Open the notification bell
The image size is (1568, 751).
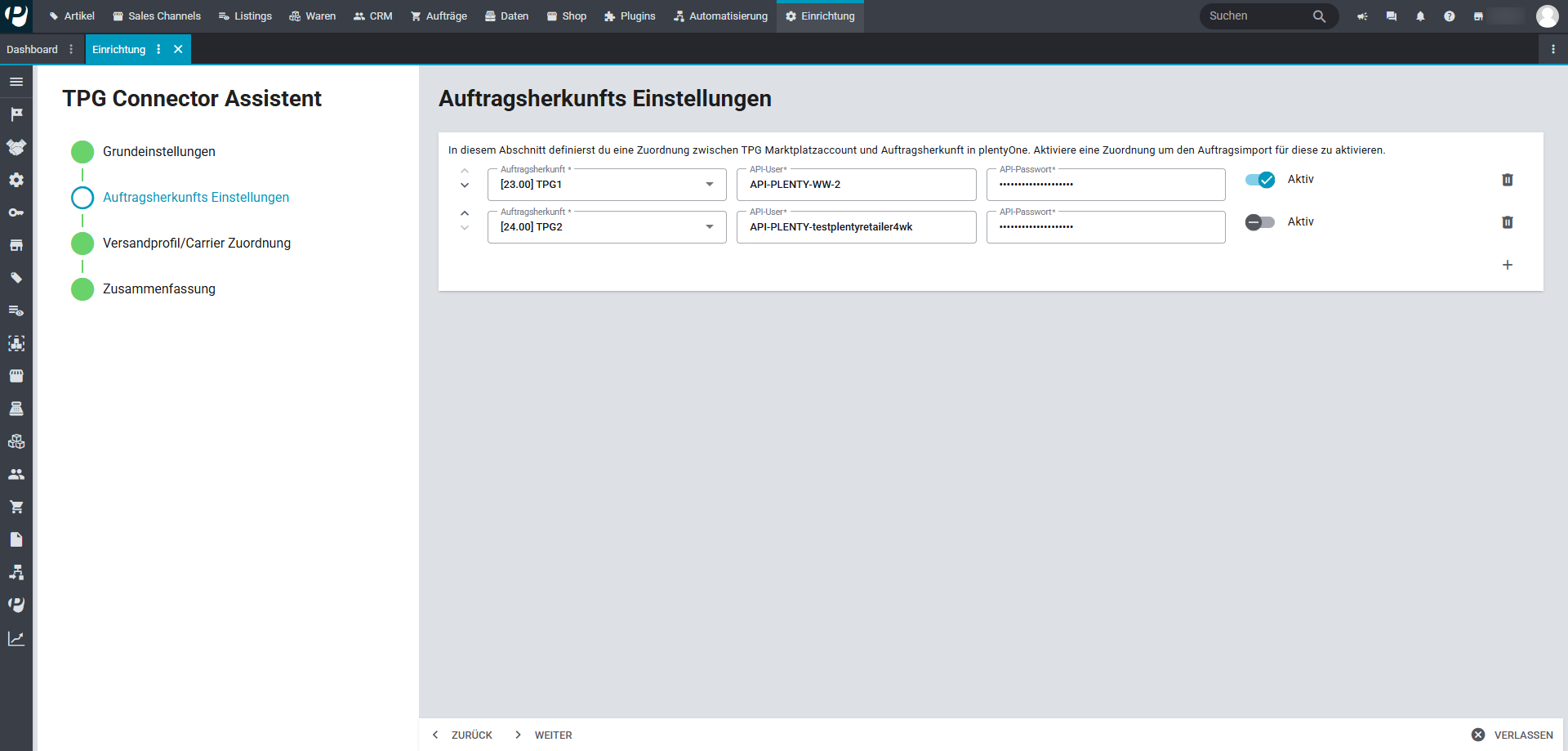point(1420,16)
